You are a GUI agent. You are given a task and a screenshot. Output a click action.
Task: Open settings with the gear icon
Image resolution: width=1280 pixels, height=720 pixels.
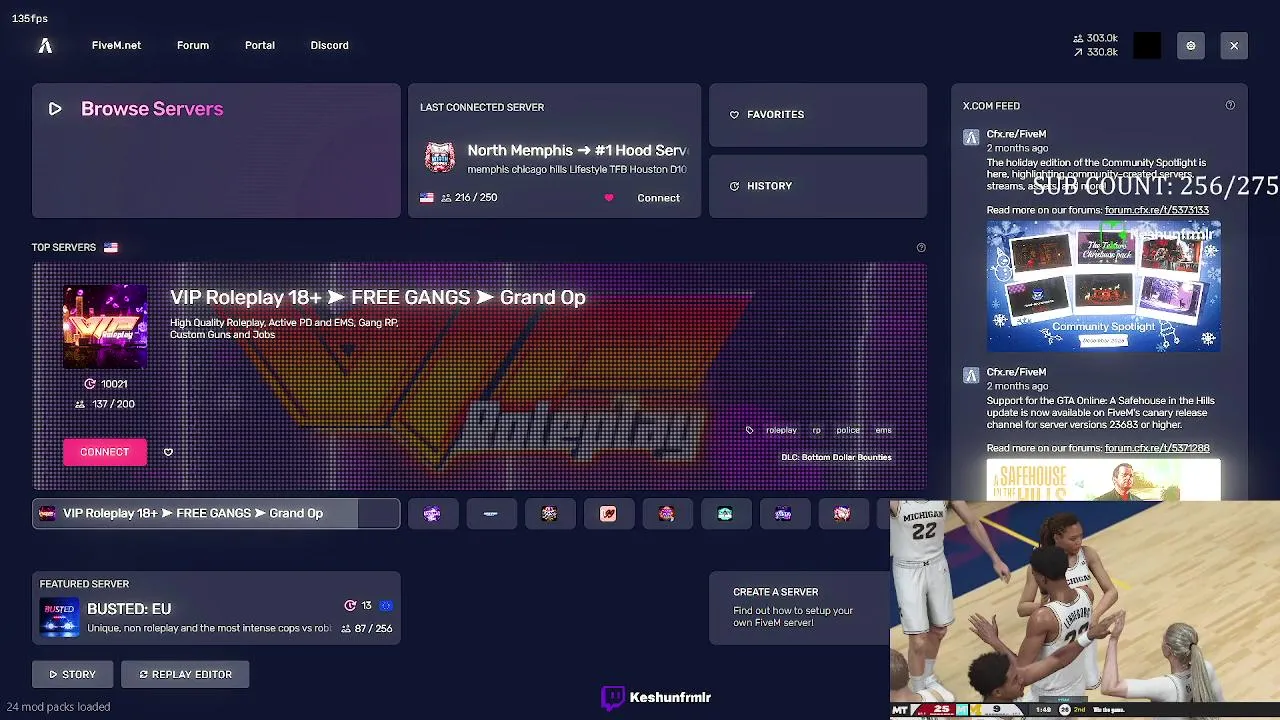click(1190, 46)
